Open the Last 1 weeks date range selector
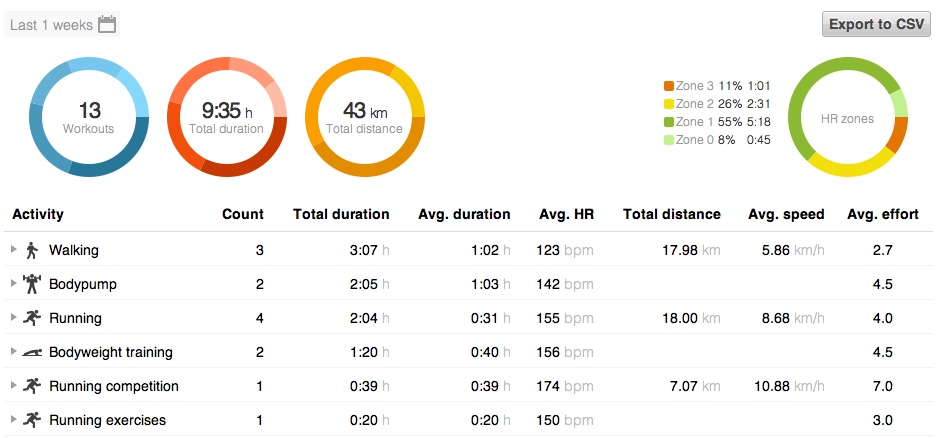Screen dimensions: 938x438 point(52,25)
